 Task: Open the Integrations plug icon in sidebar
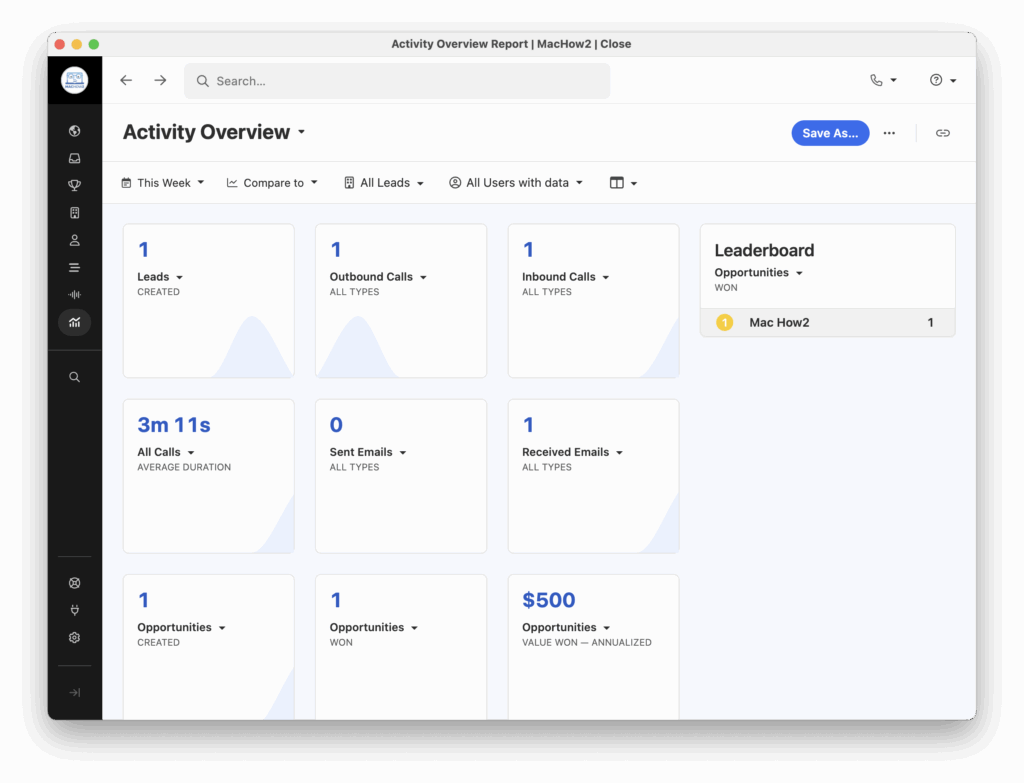point(75,610)
